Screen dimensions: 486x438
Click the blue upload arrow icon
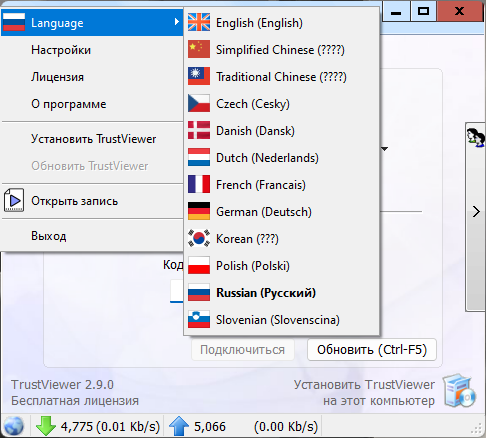coord(179,426)
